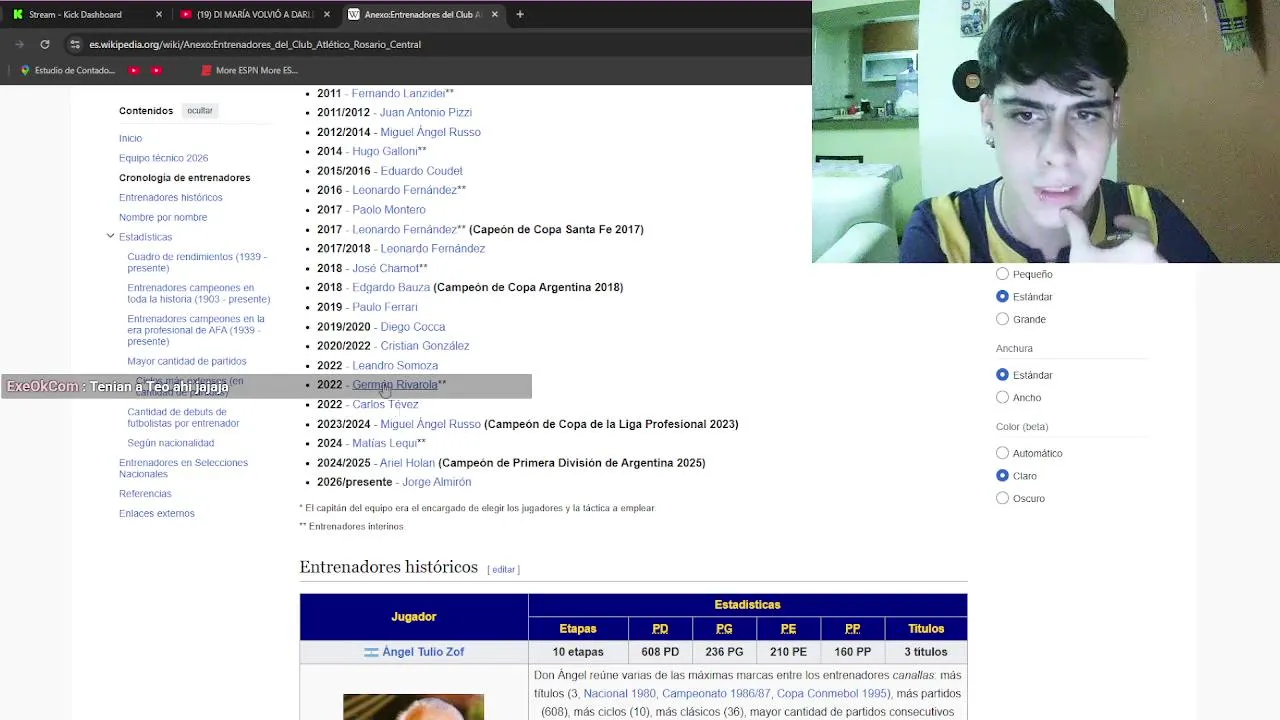The width and height of the screenshot is (1280, 720).
Task: Open the first YouTube bookmark icon
Action: pos(134,70)
